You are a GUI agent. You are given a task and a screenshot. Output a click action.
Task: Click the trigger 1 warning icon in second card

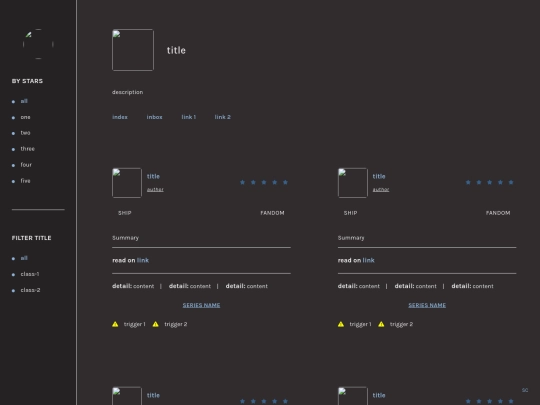341,324
